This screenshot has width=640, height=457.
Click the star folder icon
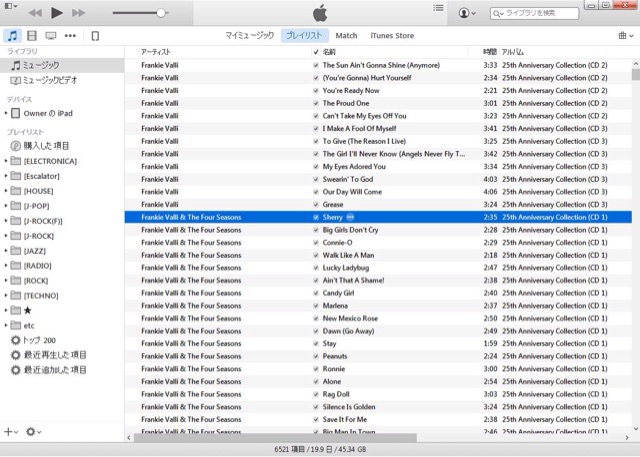click(x=16, y=311)
